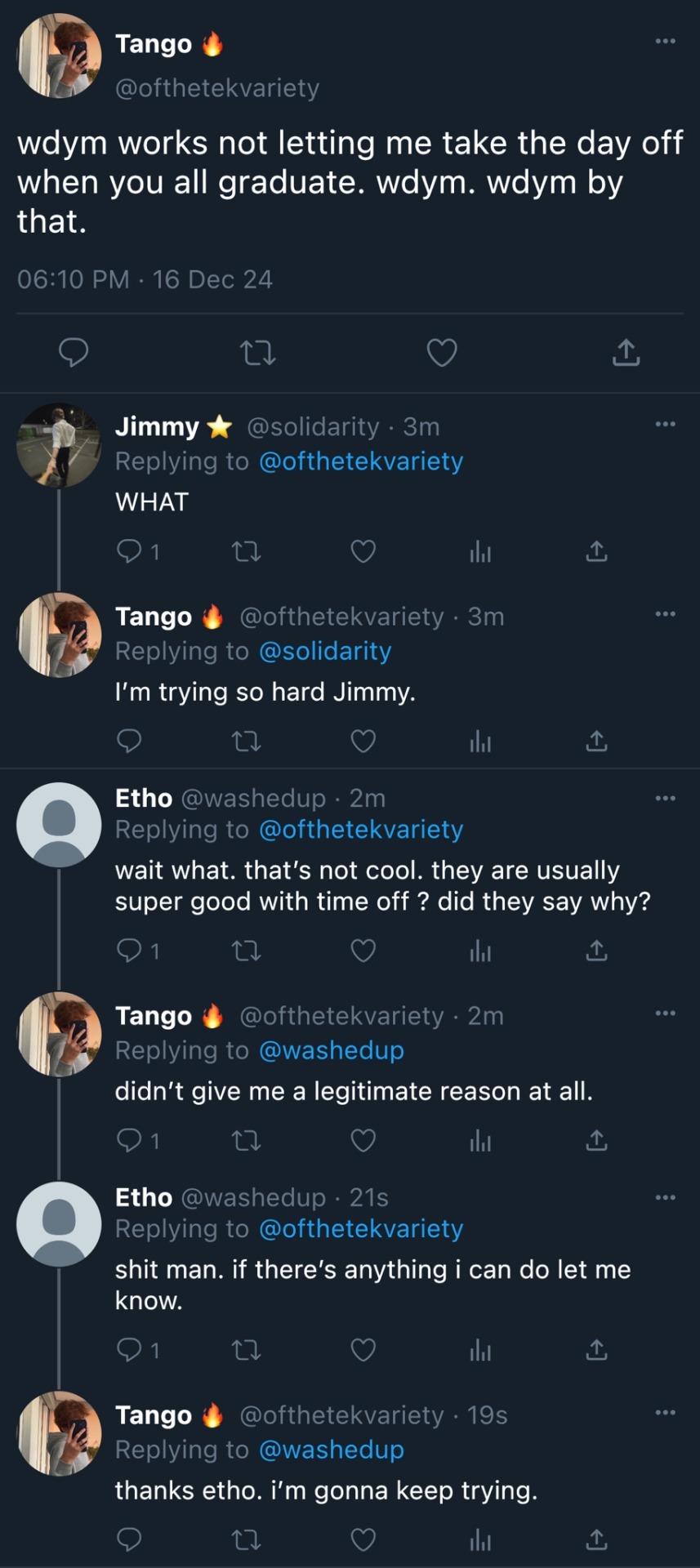This screenshot has height=1568, width=700.
Task: Open Jimmy's profile picture
Action: pyautogui.click(x=59, y=445)
